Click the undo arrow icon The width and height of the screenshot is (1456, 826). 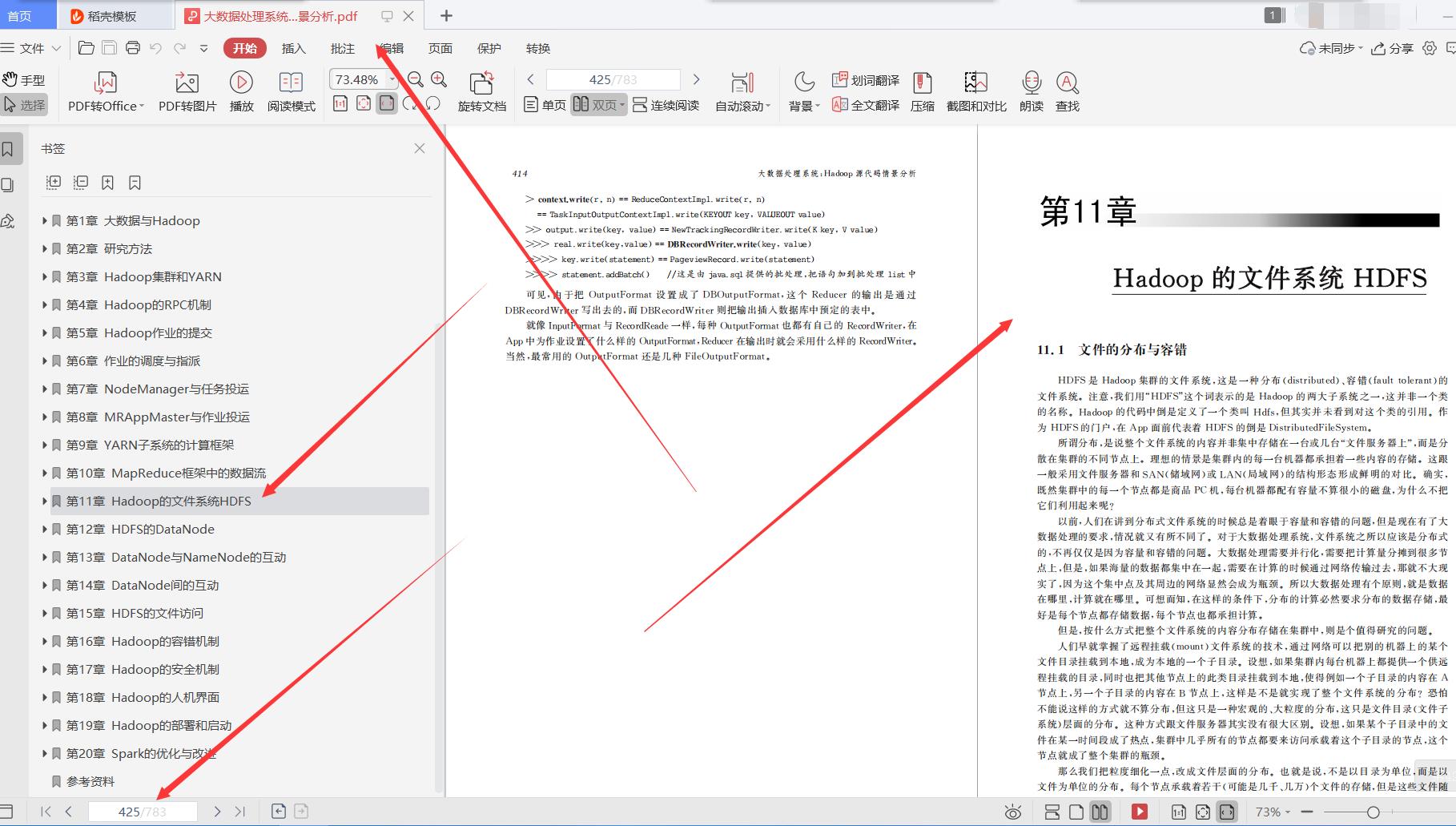(156, 48)
